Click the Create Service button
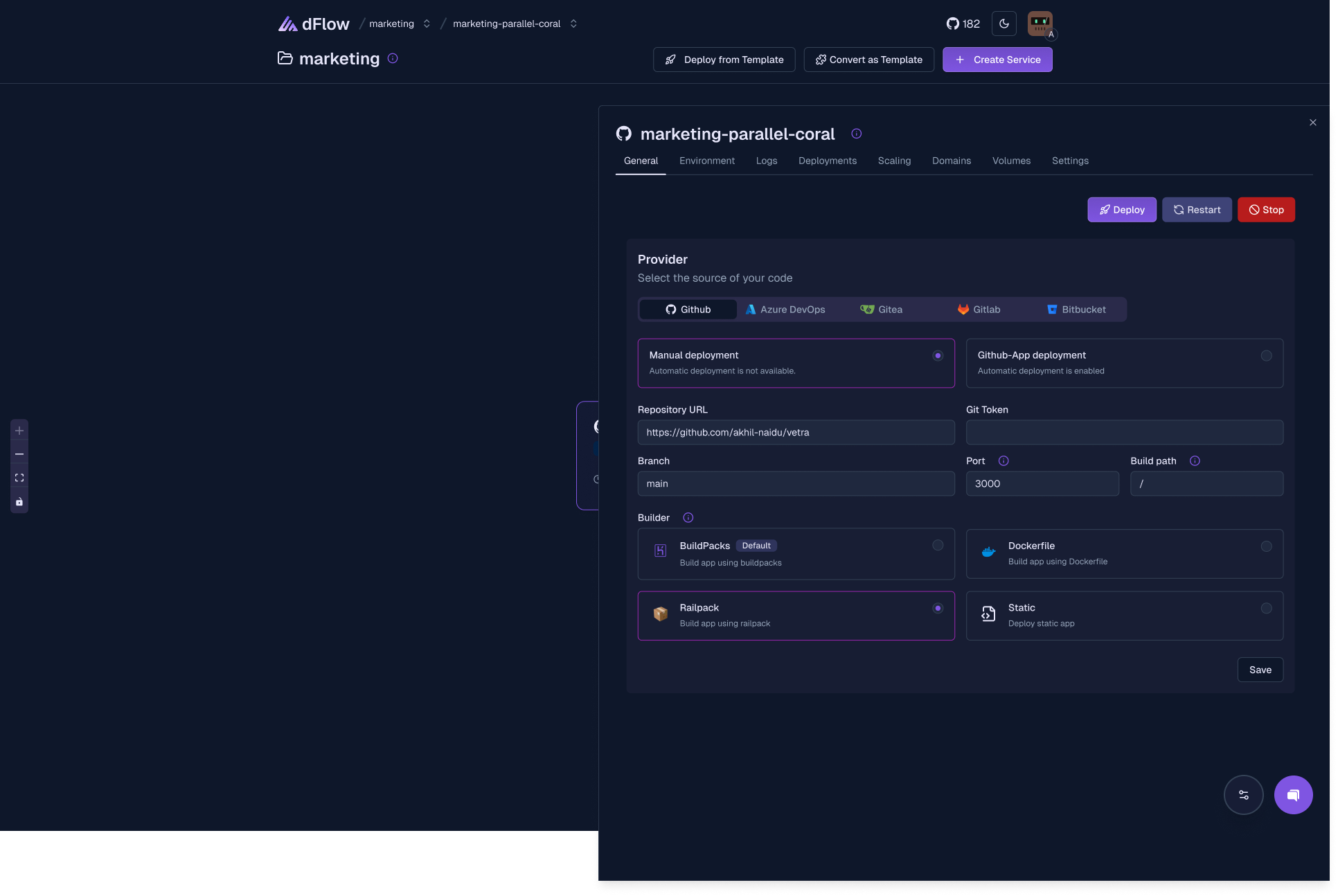 [x=997, y=60]
